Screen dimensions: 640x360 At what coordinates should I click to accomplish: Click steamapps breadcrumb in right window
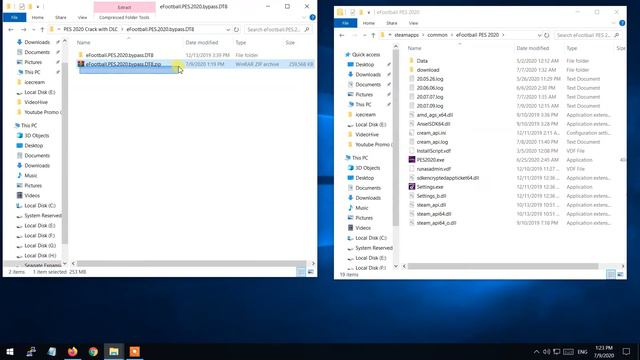point(406,35)
